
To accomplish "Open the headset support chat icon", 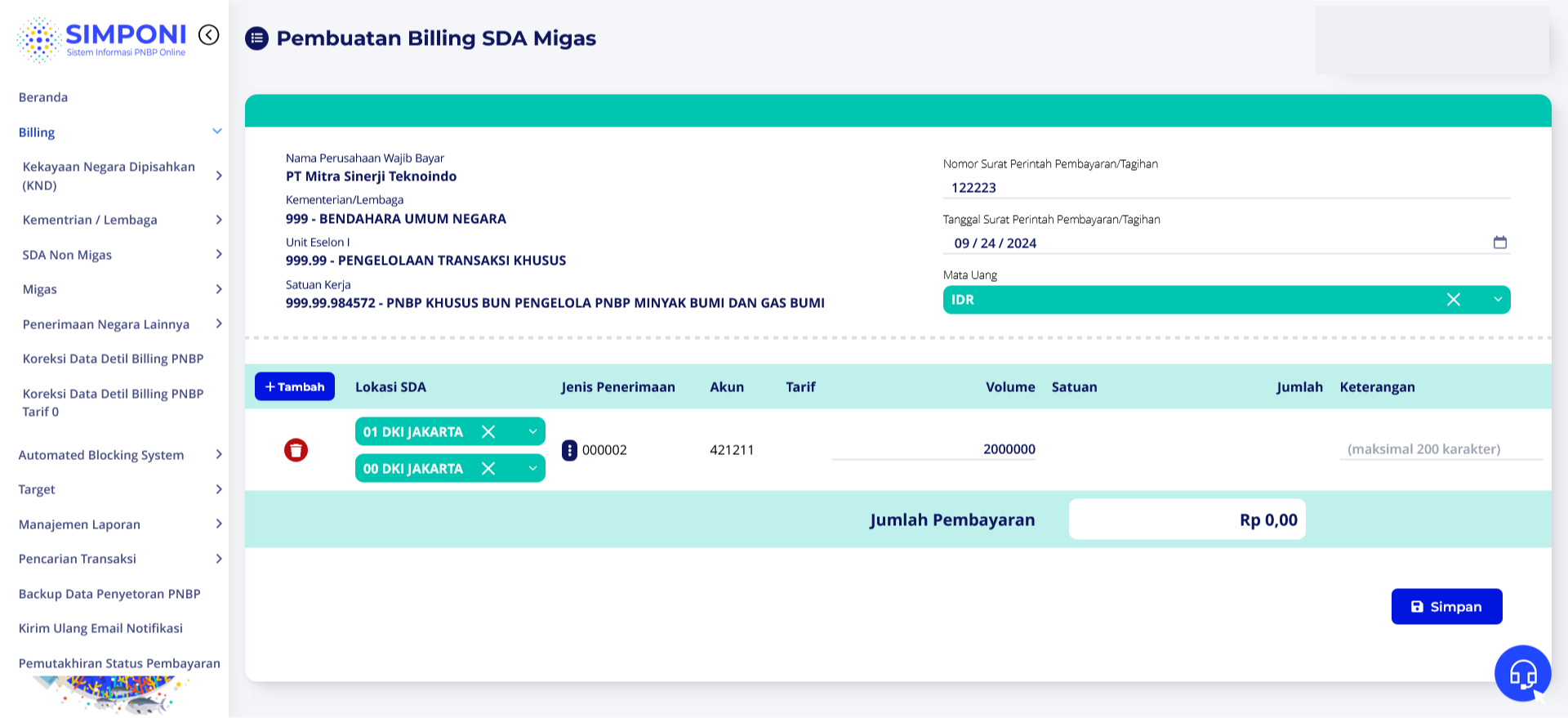I will (1521, 674).
